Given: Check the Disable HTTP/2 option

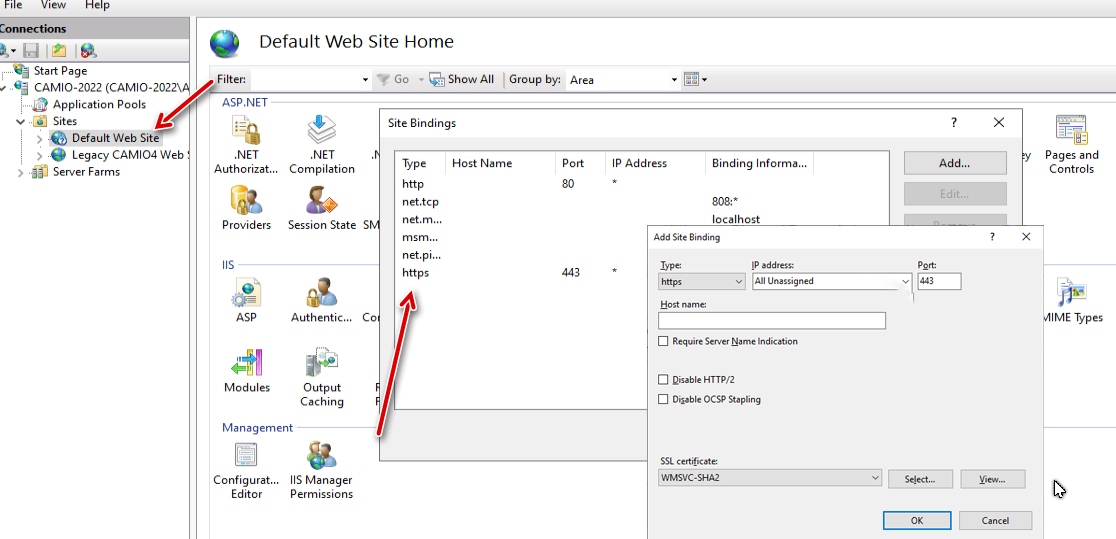Looking at the screenshot, I should coord(664,380).
